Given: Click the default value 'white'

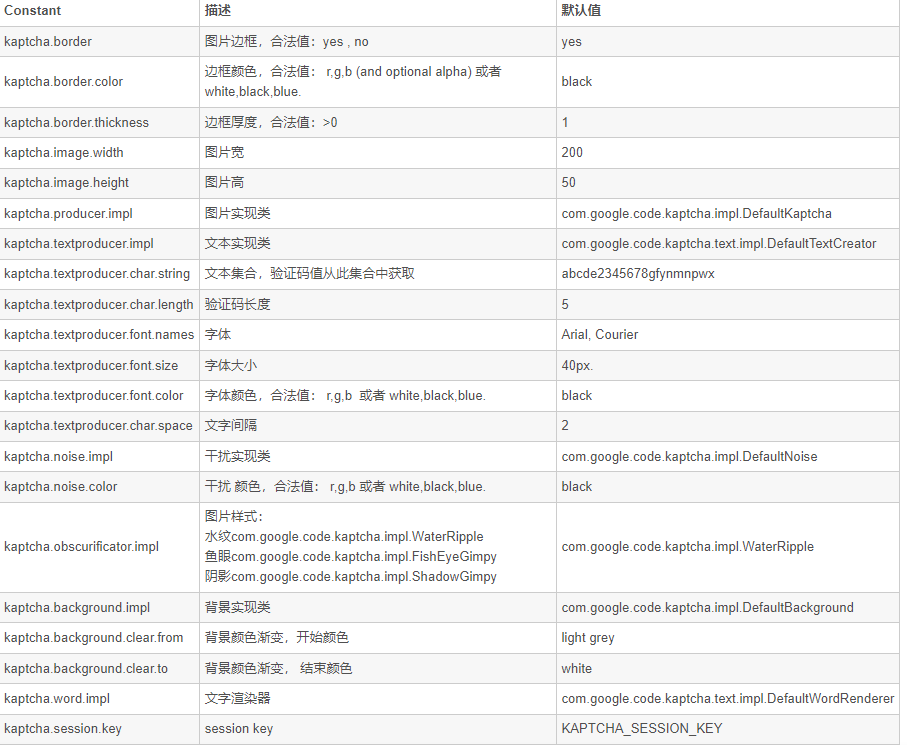Looking at the screenshot, I should pos(577,669).
